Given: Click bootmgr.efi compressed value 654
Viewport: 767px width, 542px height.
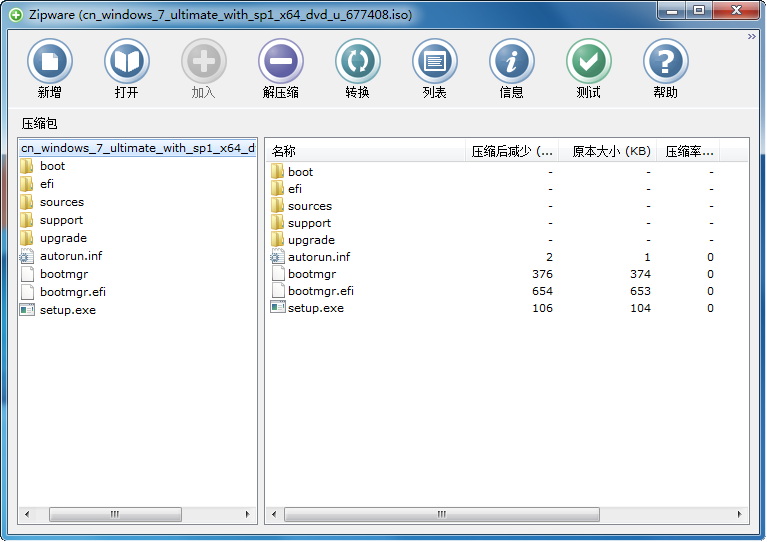Looking at the screenshot, I should click(x=542, y=291).
